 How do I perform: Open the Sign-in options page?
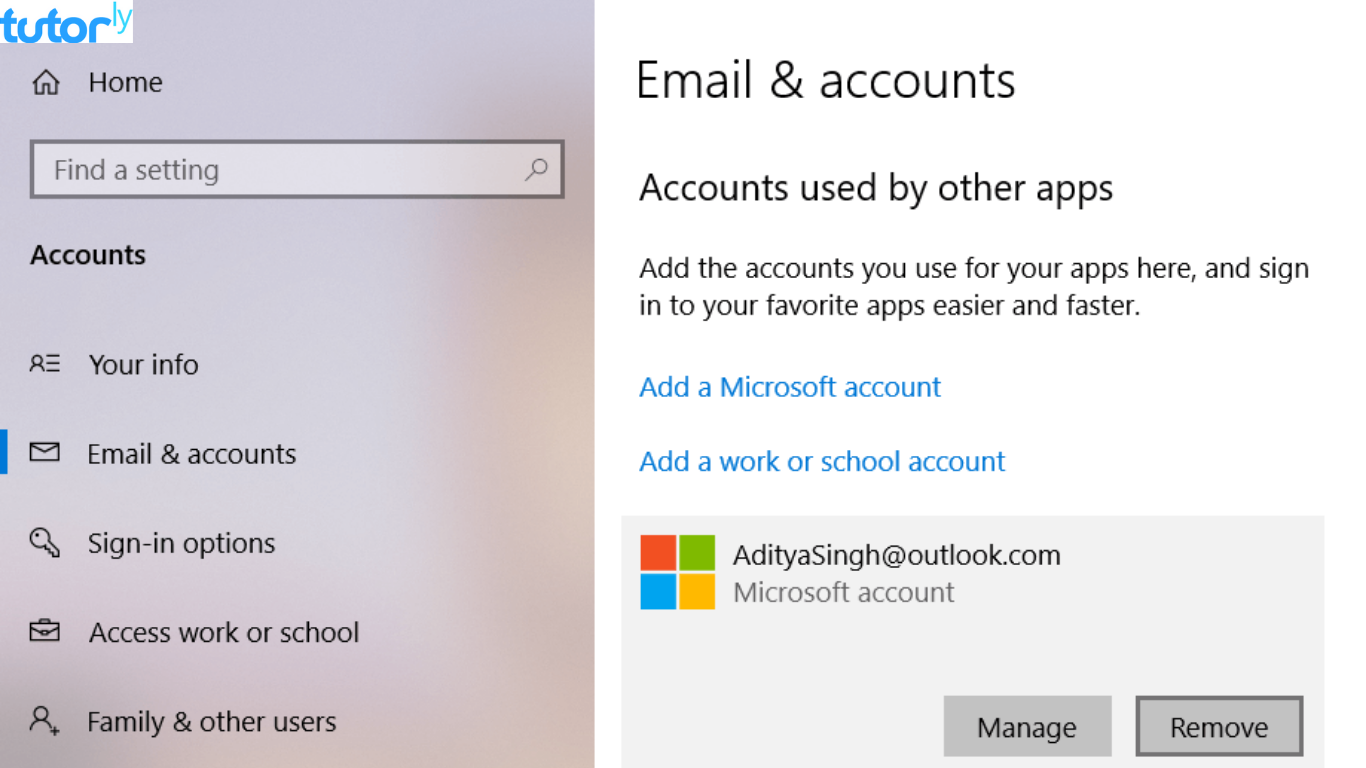(x=180, y=543)
